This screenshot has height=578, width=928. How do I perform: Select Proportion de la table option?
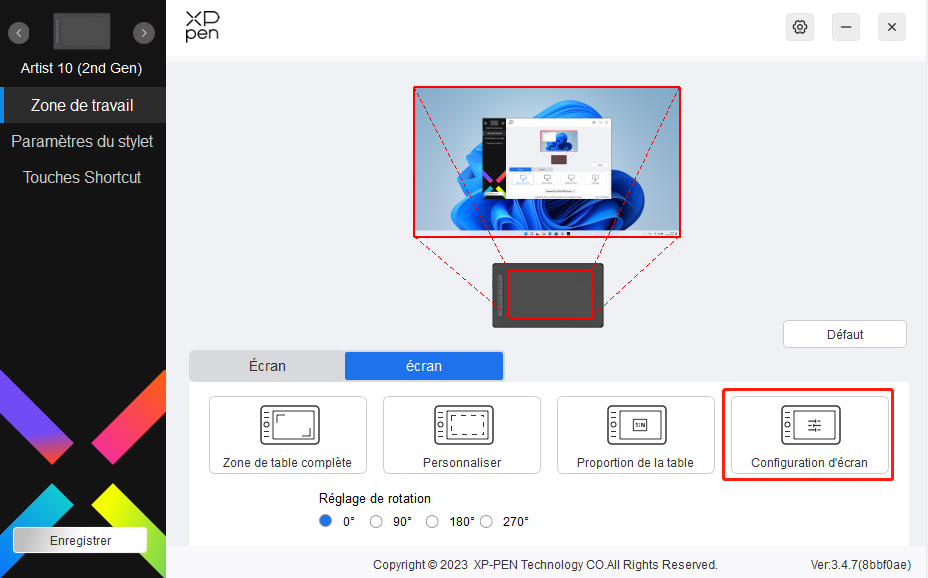(x=636, y=435)
